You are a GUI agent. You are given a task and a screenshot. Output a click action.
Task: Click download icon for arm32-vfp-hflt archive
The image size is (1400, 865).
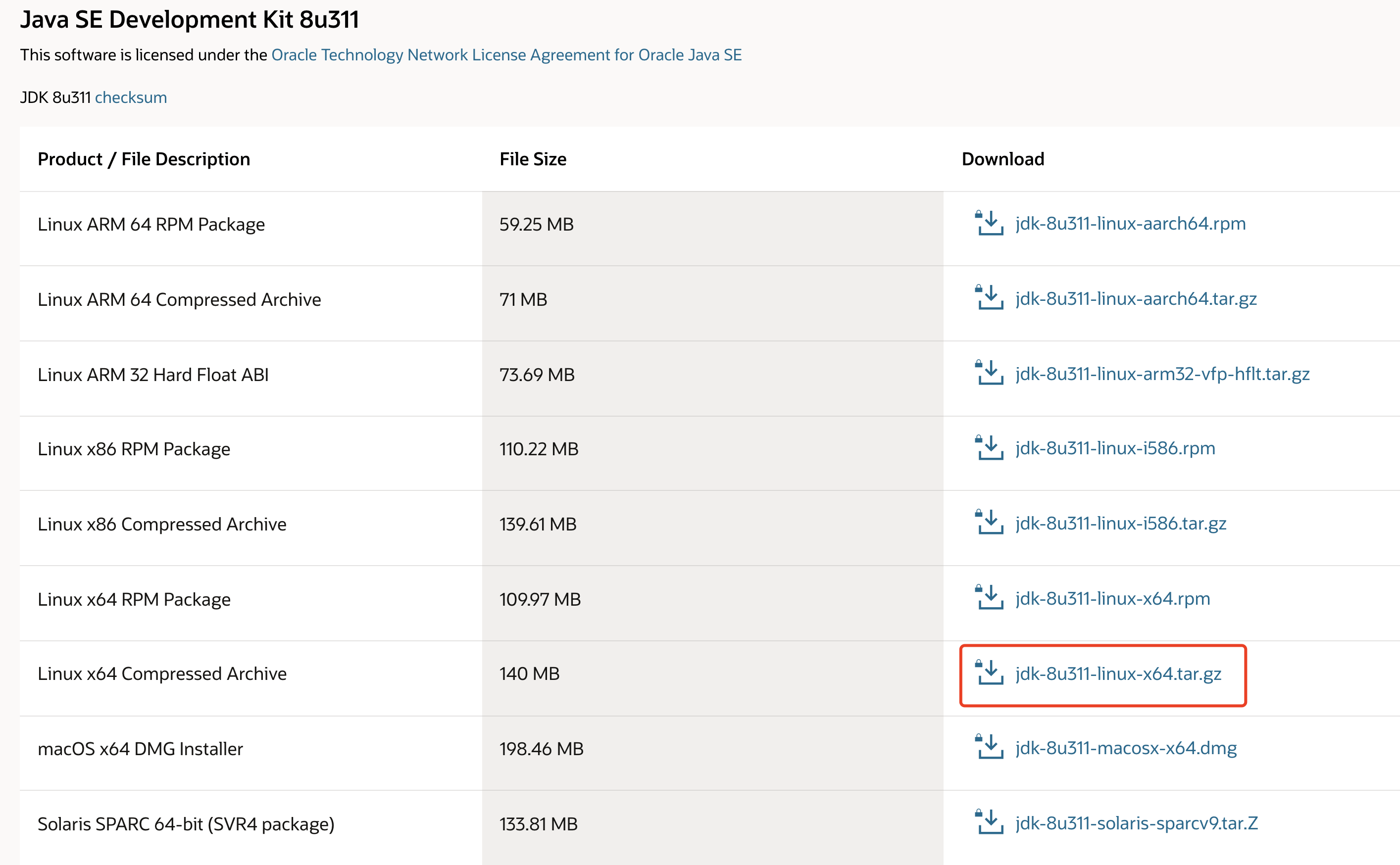tap(989, 373)
